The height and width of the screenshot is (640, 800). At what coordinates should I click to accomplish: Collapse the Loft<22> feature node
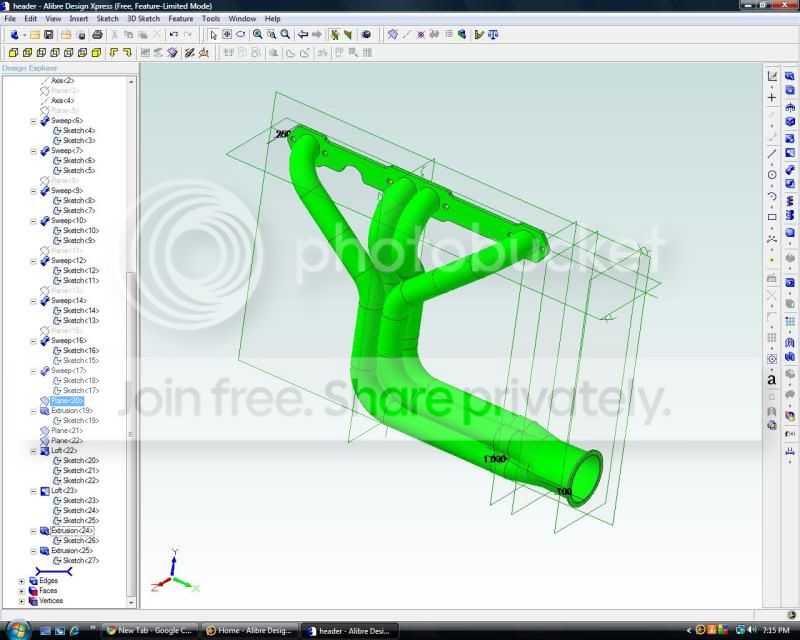coord(33,451)
